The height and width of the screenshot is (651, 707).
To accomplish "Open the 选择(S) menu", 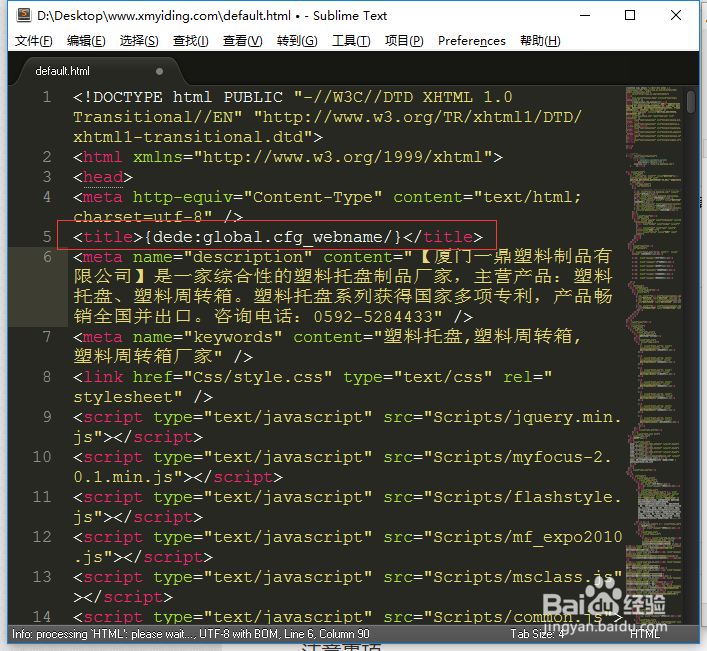I will (x=139, y=41).
